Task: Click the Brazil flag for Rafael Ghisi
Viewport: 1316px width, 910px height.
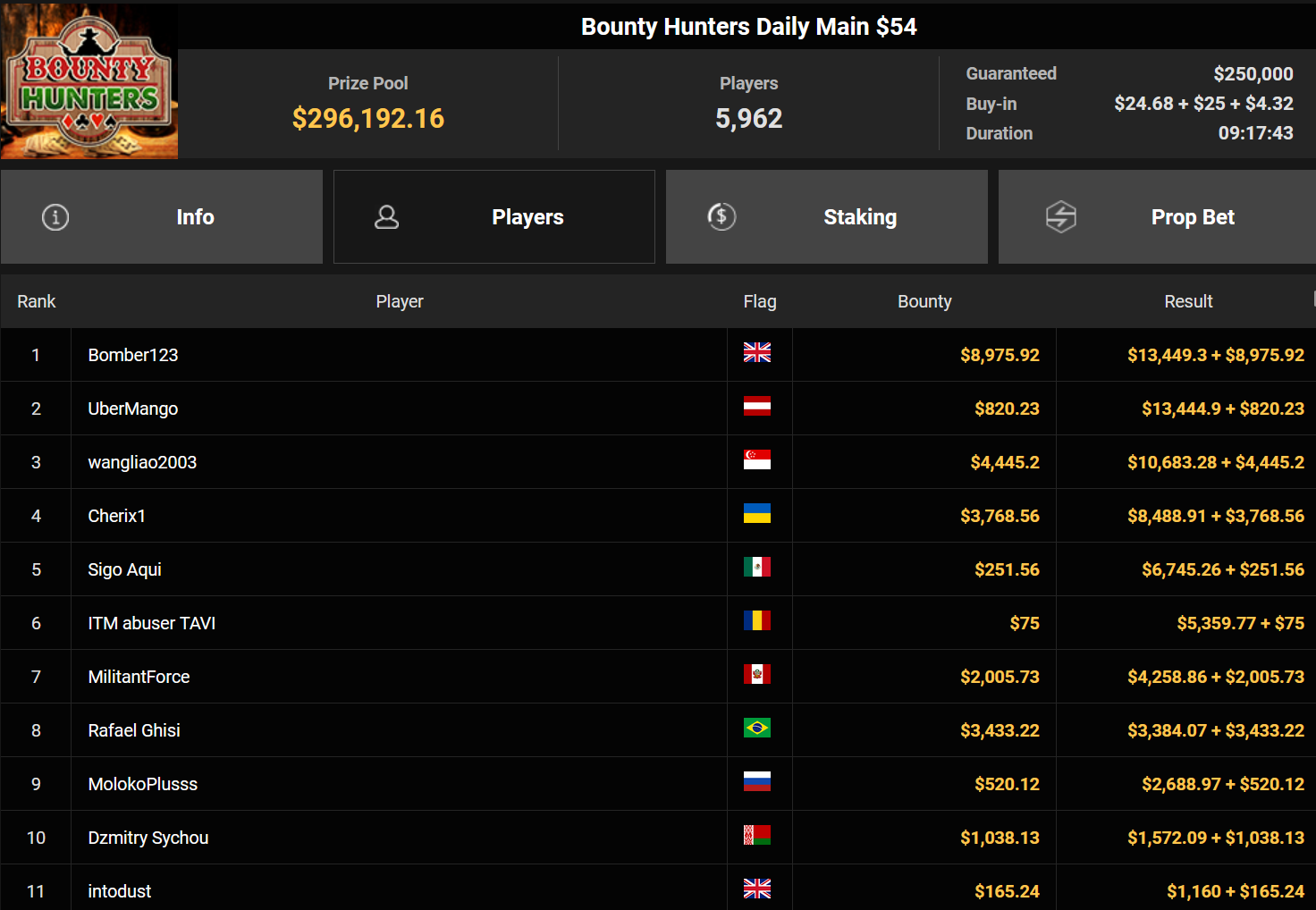Action: point(756,729)
